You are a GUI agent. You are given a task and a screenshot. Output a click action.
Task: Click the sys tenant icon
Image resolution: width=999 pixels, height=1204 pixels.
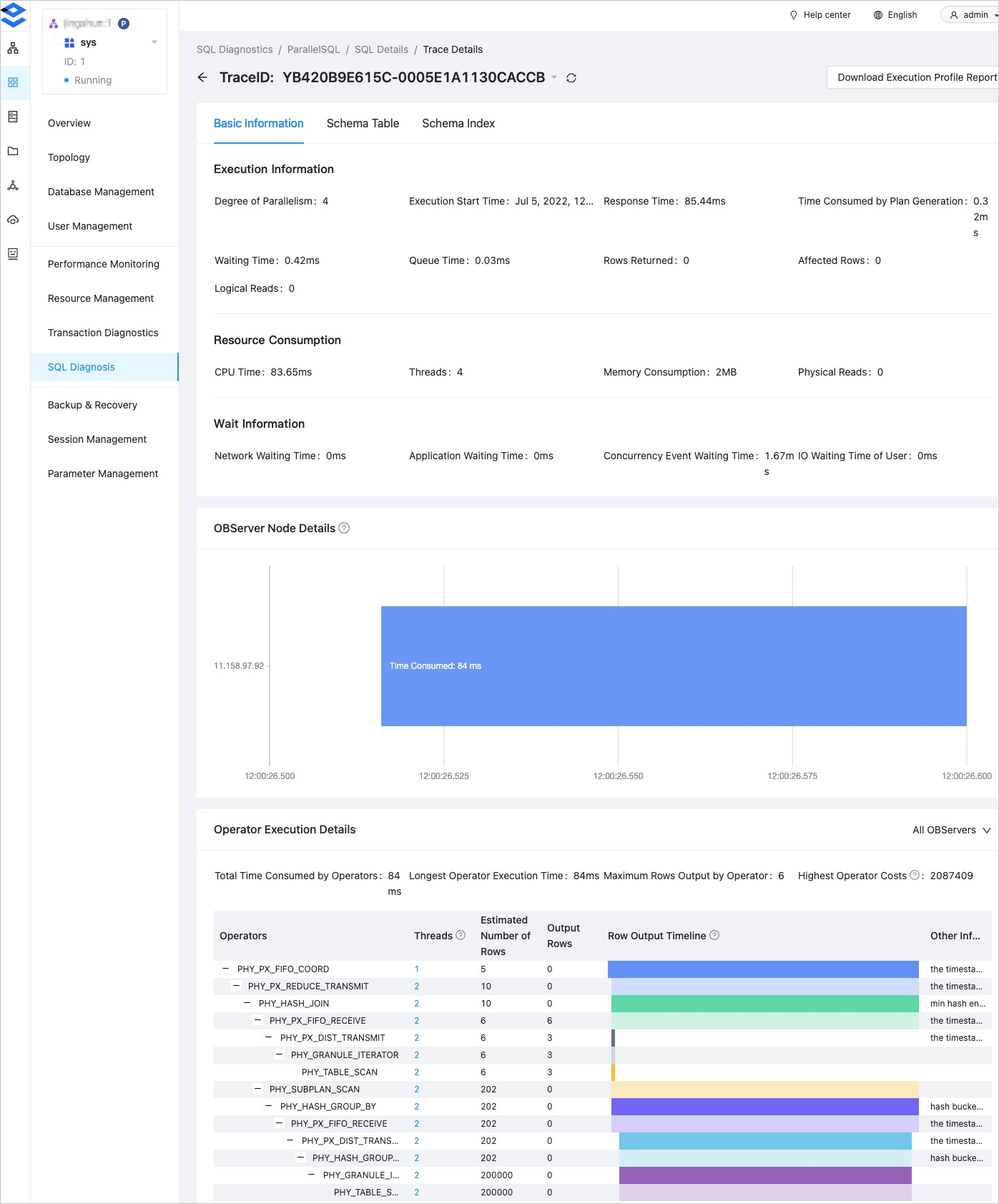(x=69, y=43)
